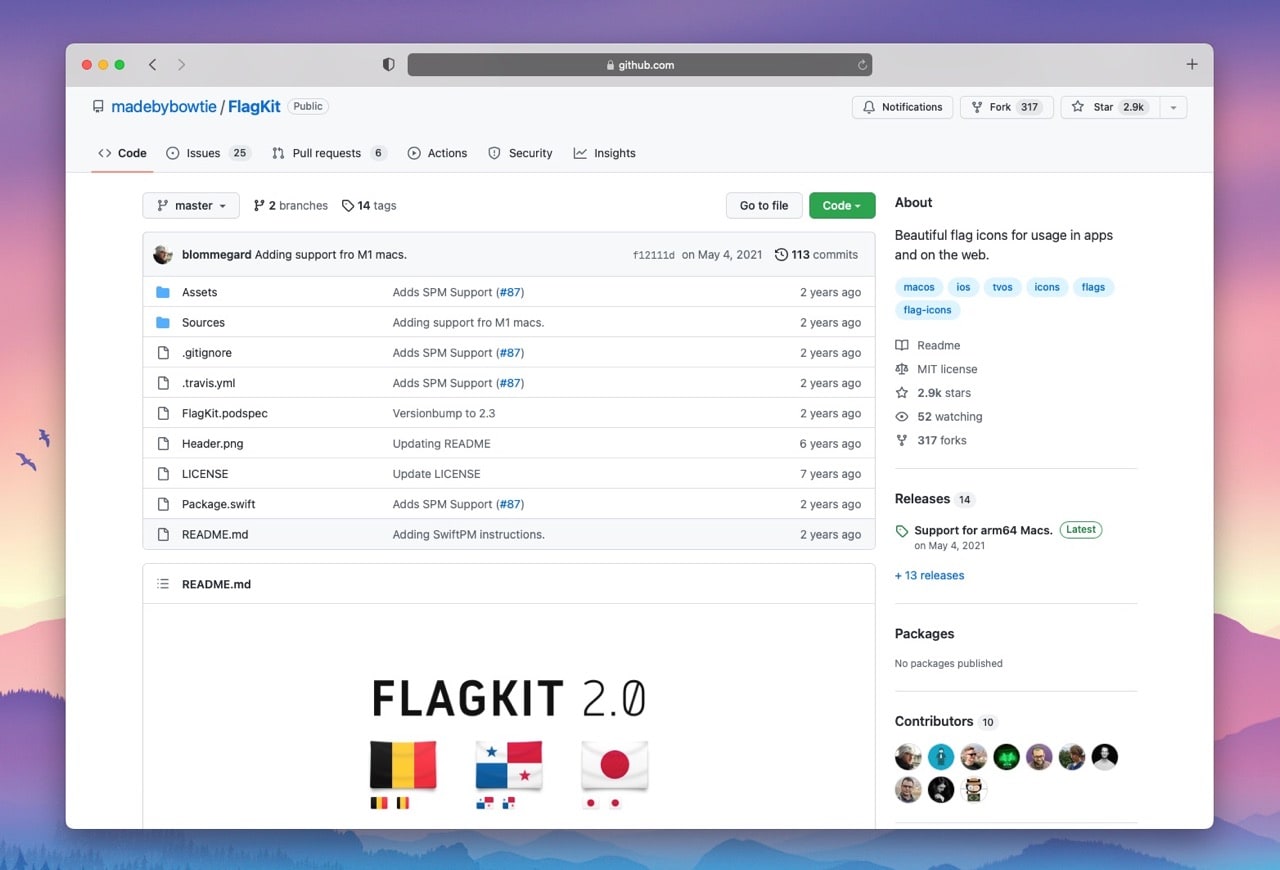Image resolution: width=1280 pixels, height=870 pixels.
Task: Click the Notifications bell button
Action: 902,107
